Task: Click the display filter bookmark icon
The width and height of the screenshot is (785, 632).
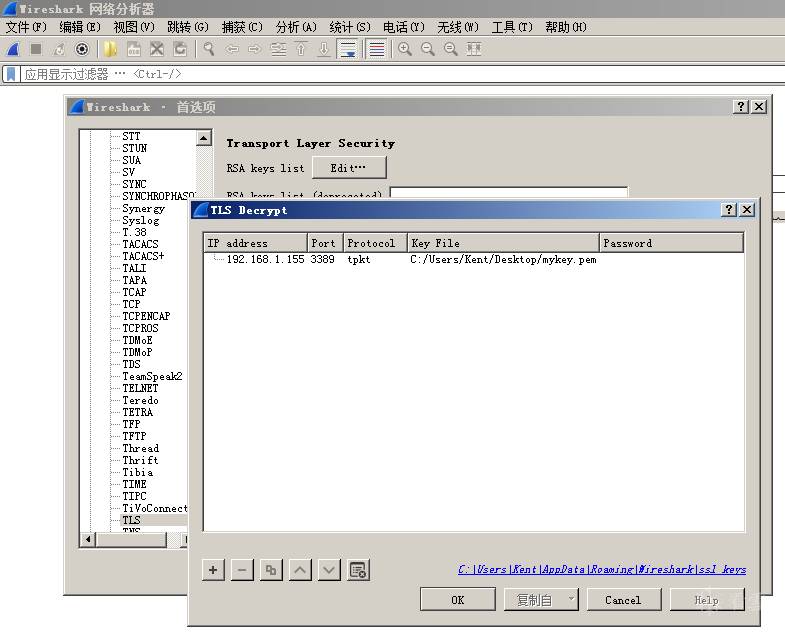Action: (x=11, y=74)
